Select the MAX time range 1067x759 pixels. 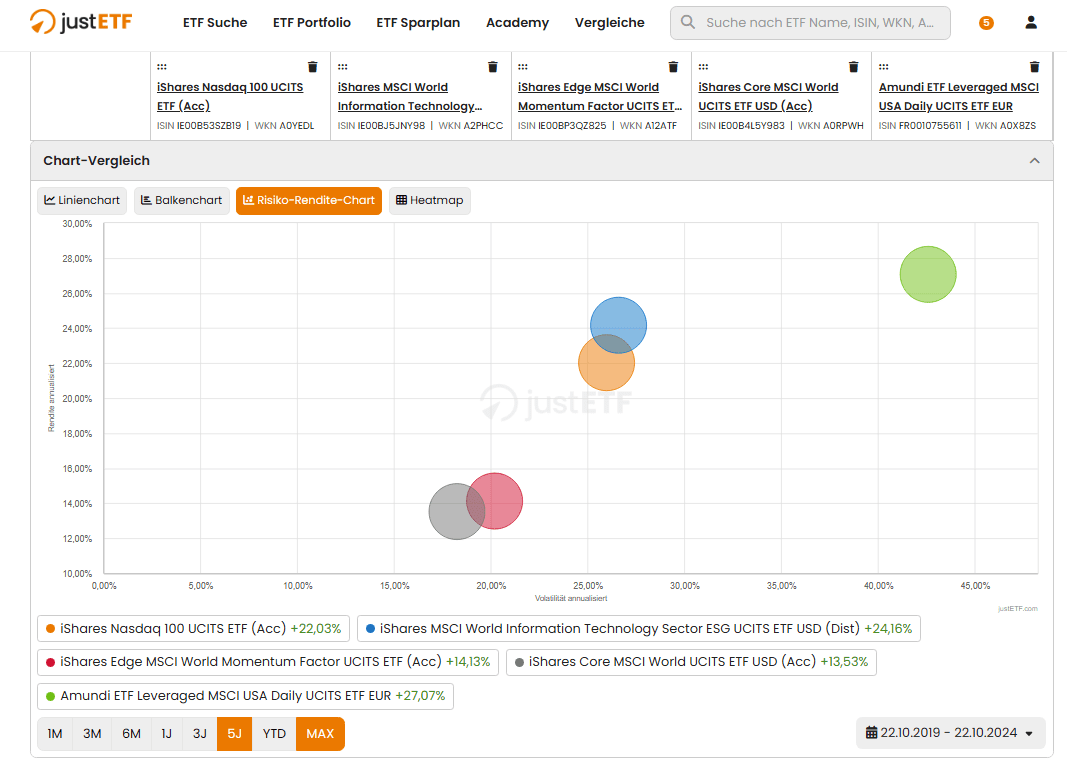[x=320, y=734]
